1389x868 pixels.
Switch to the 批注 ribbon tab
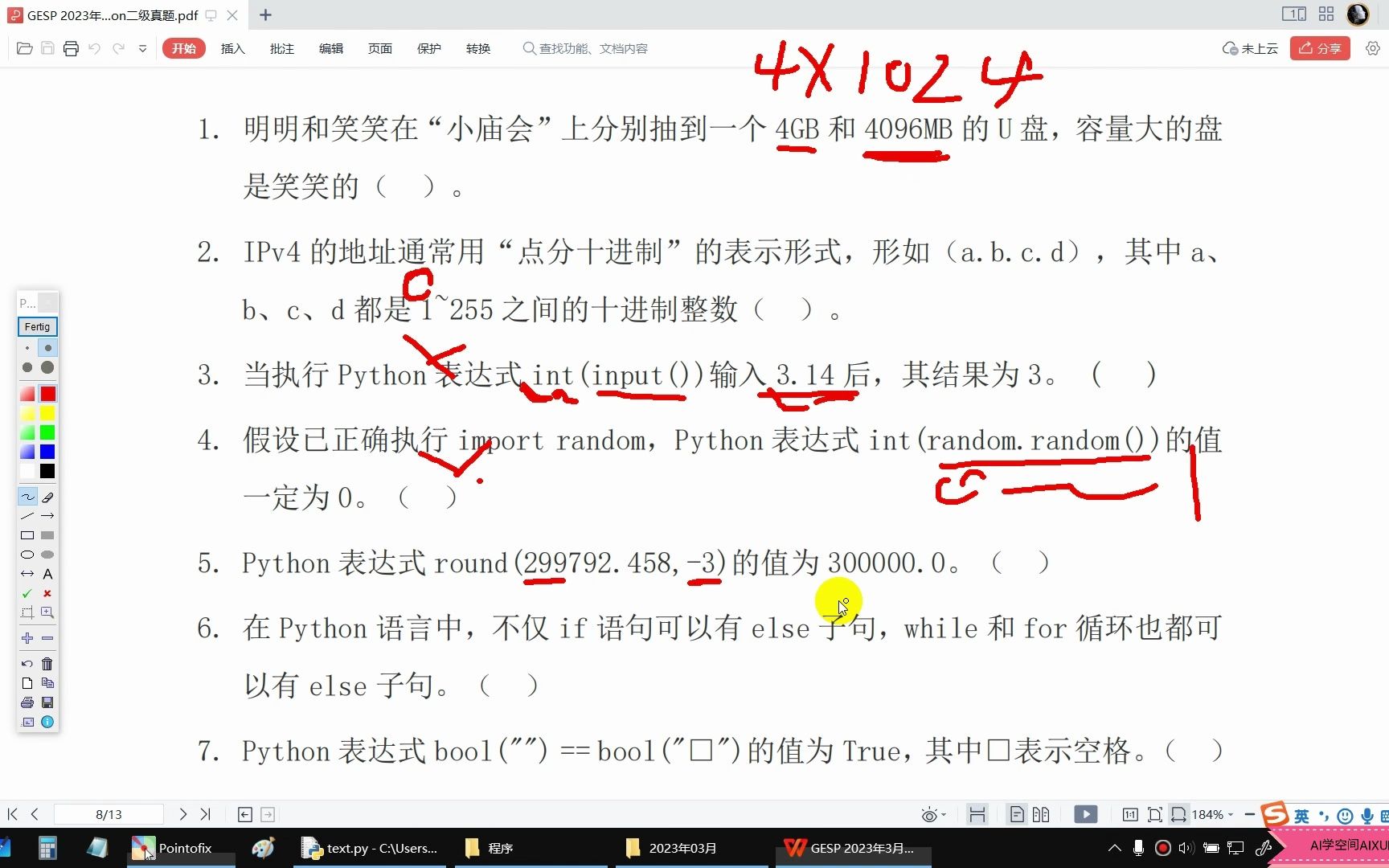281,48
